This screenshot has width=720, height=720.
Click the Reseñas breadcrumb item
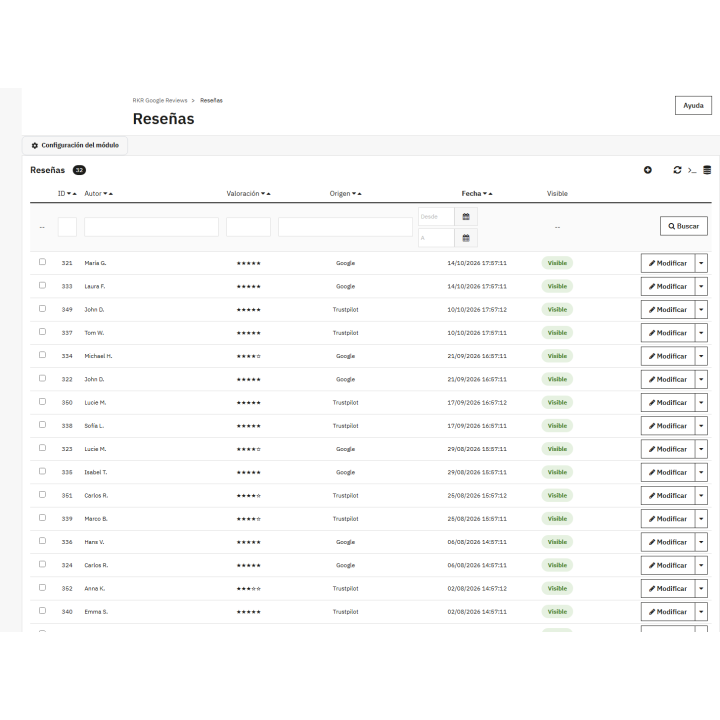pyautogui.click(x=211, y=101)
